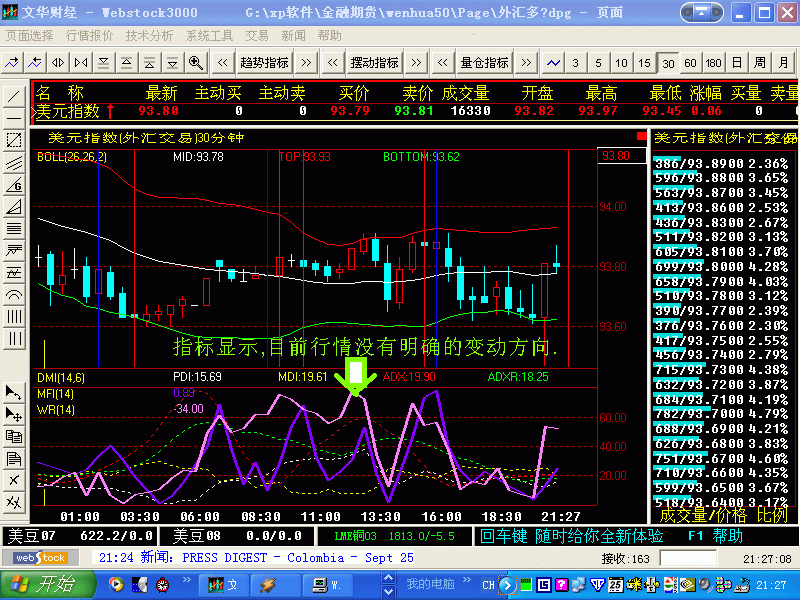Choose the arc curve drawing tool

(x=14, y=294)
